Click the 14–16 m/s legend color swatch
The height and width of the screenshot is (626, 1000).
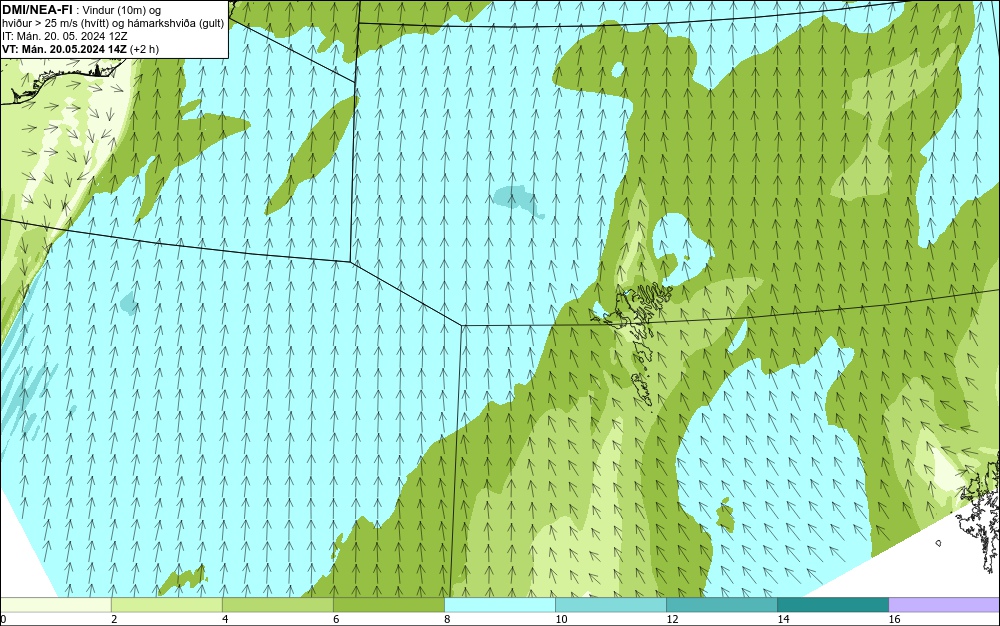coord(832,604)
